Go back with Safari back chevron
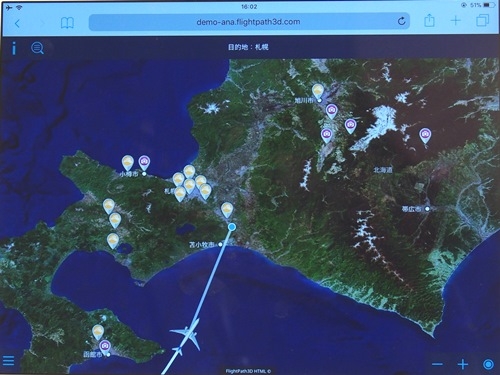The height and width of the screenshot is (375, 500). point(17,23)
